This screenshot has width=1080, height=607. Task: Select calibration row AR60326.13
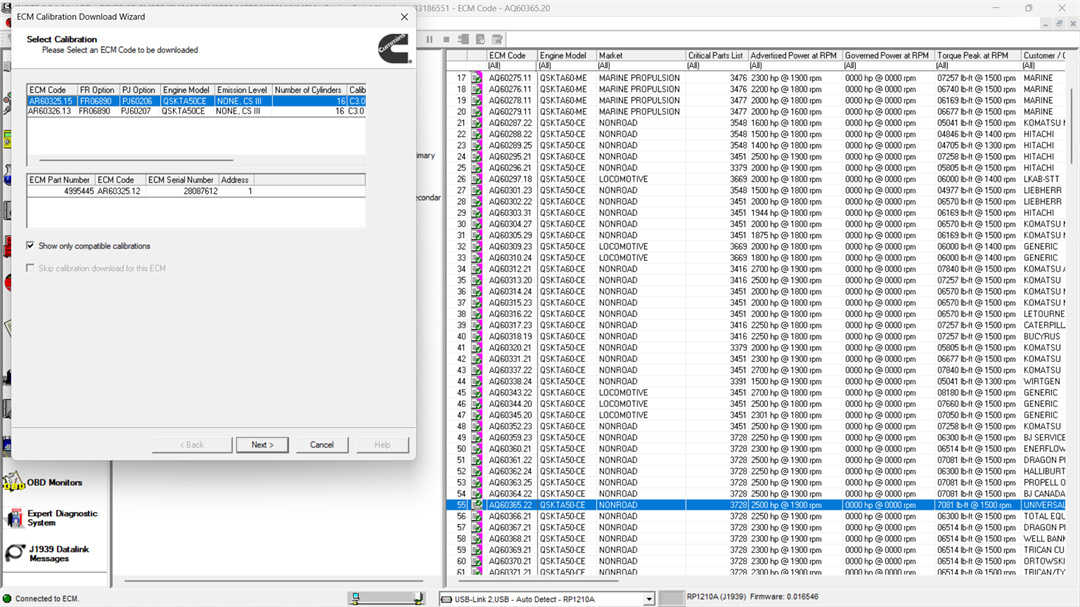(x=50, y=112)
